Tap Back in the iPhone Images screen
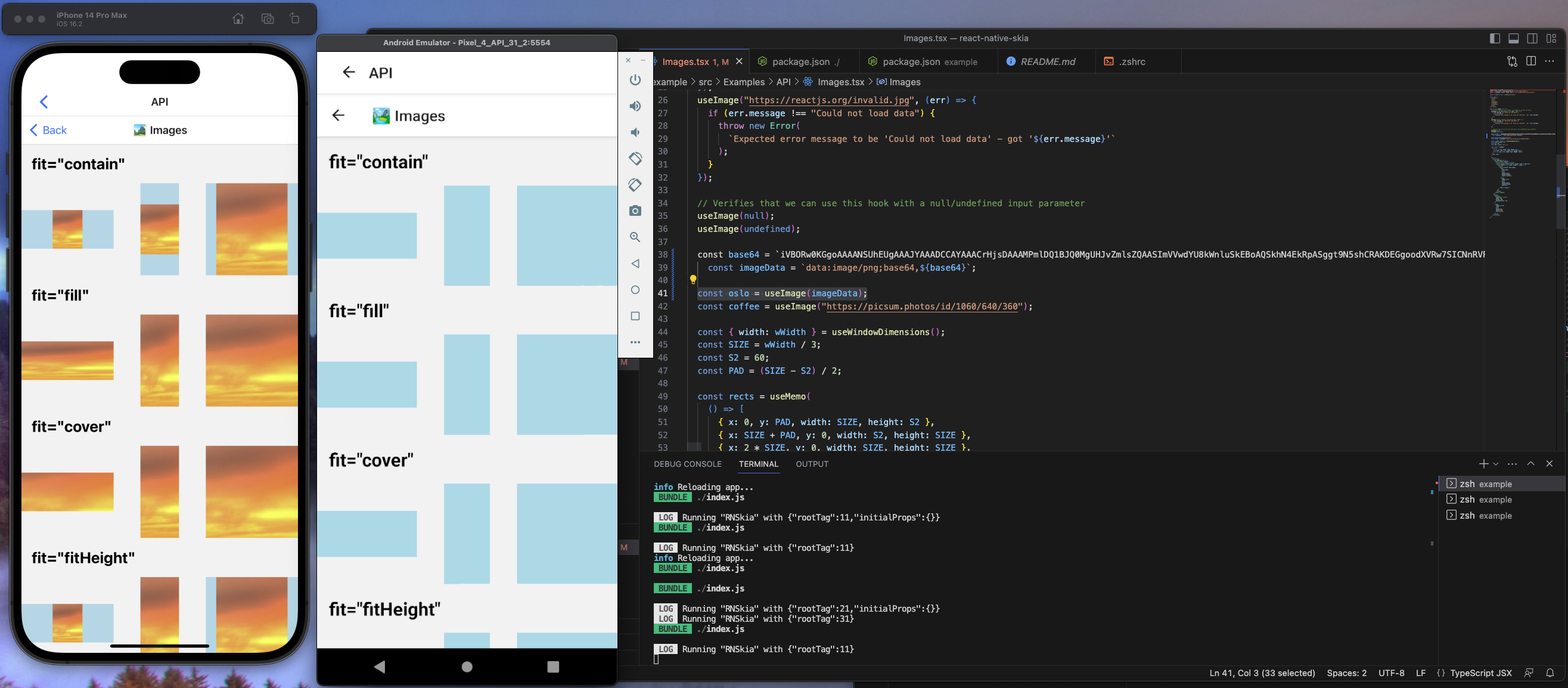This screenshot has height=688, width=1568. 48,130
